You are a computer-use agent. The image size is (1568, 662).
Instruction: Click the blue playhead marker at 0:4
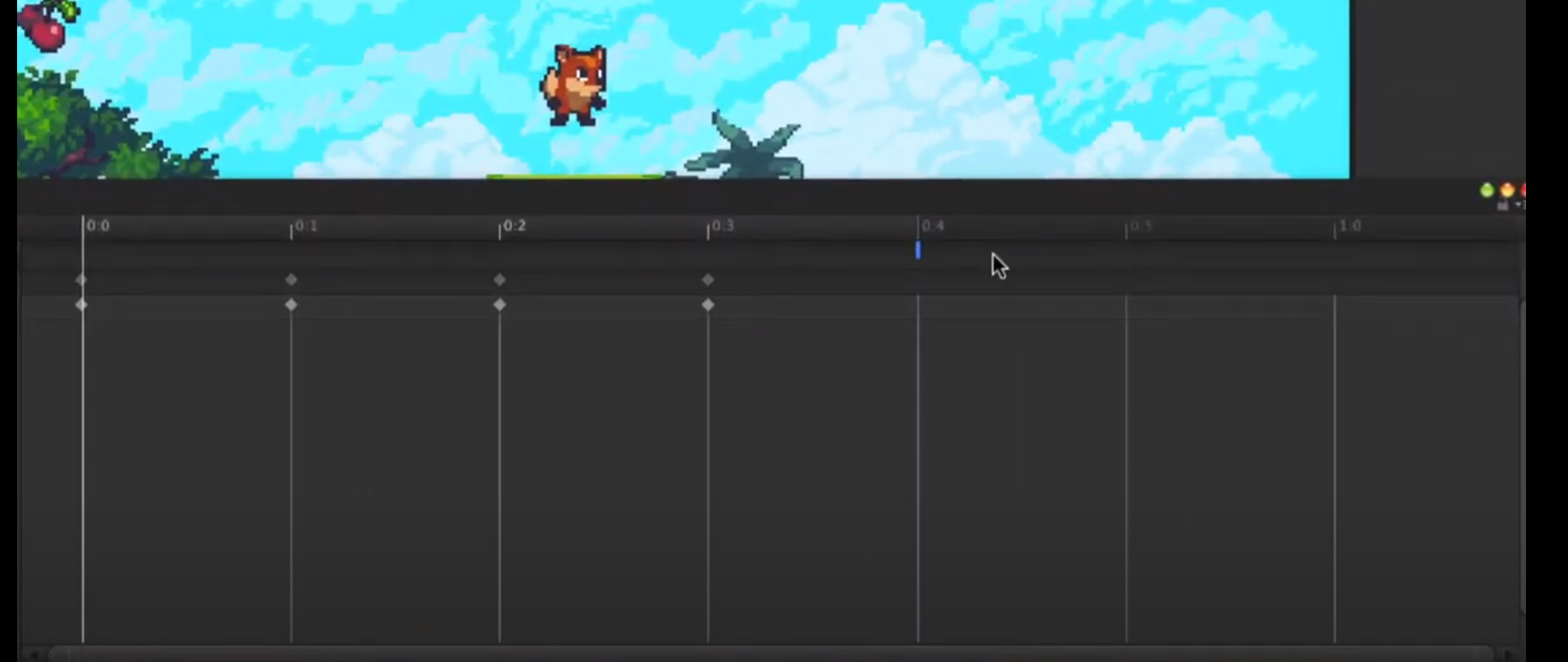[918, 250]
